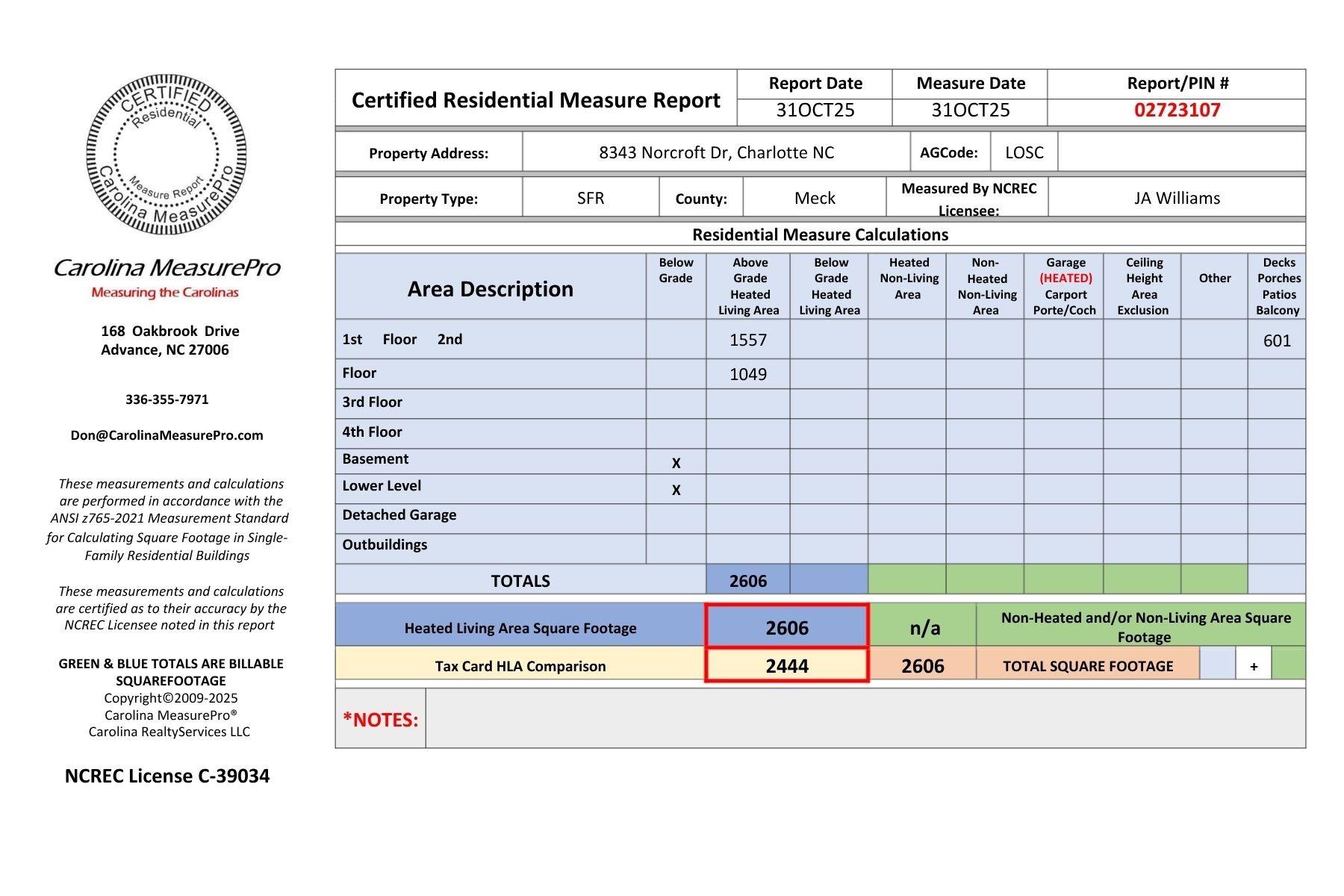The height and width of the screenshot is (896, 1344).
Task: Click the Tax Card HLA value 2444
Action: pyautogui.click(x=787, y=666)
